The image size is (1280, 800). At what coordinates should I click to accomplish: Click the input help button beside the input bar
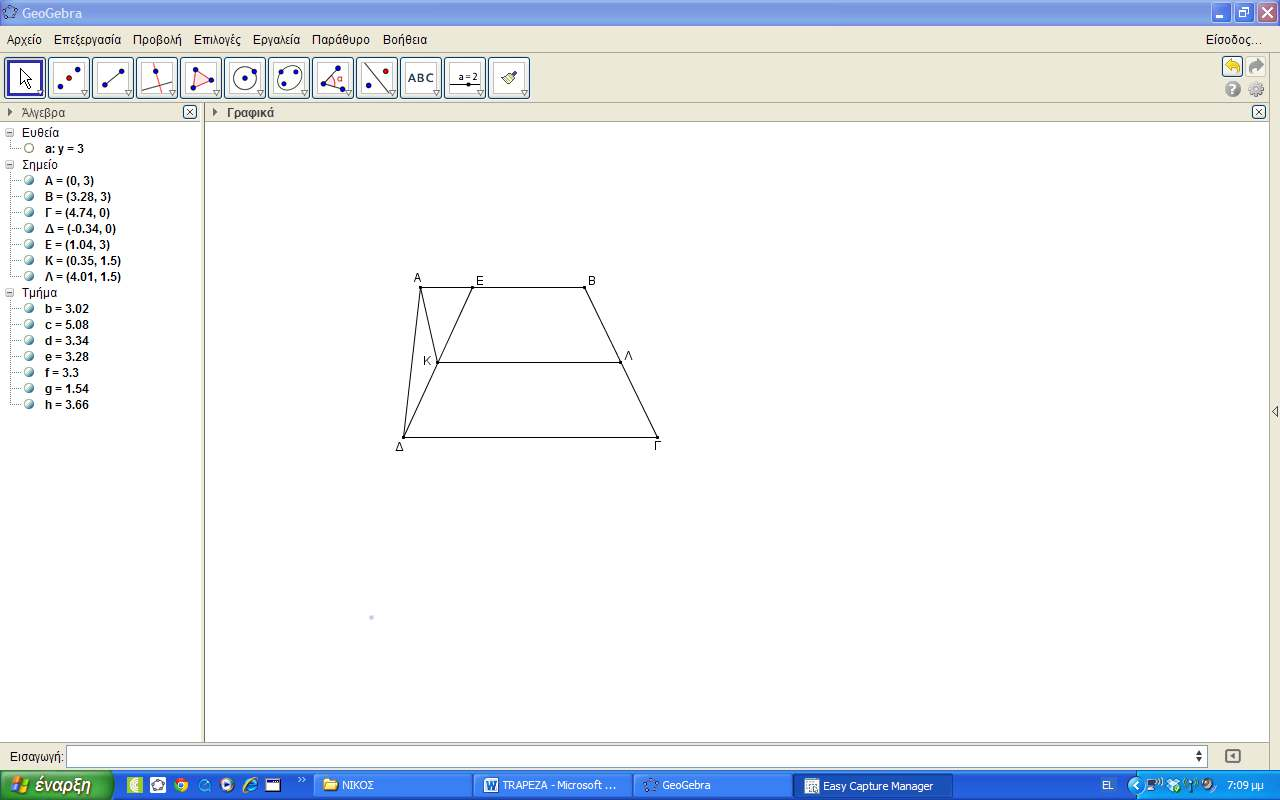[1233, 757]
